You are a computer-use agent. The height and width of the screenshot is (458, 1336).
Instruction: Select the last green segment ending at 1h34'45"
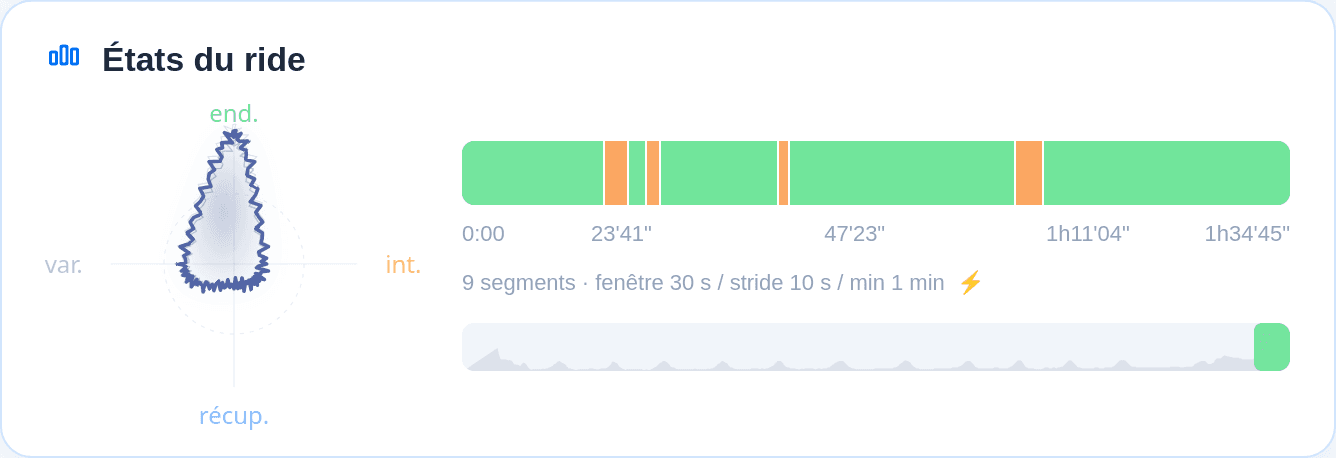[1167, 173]
